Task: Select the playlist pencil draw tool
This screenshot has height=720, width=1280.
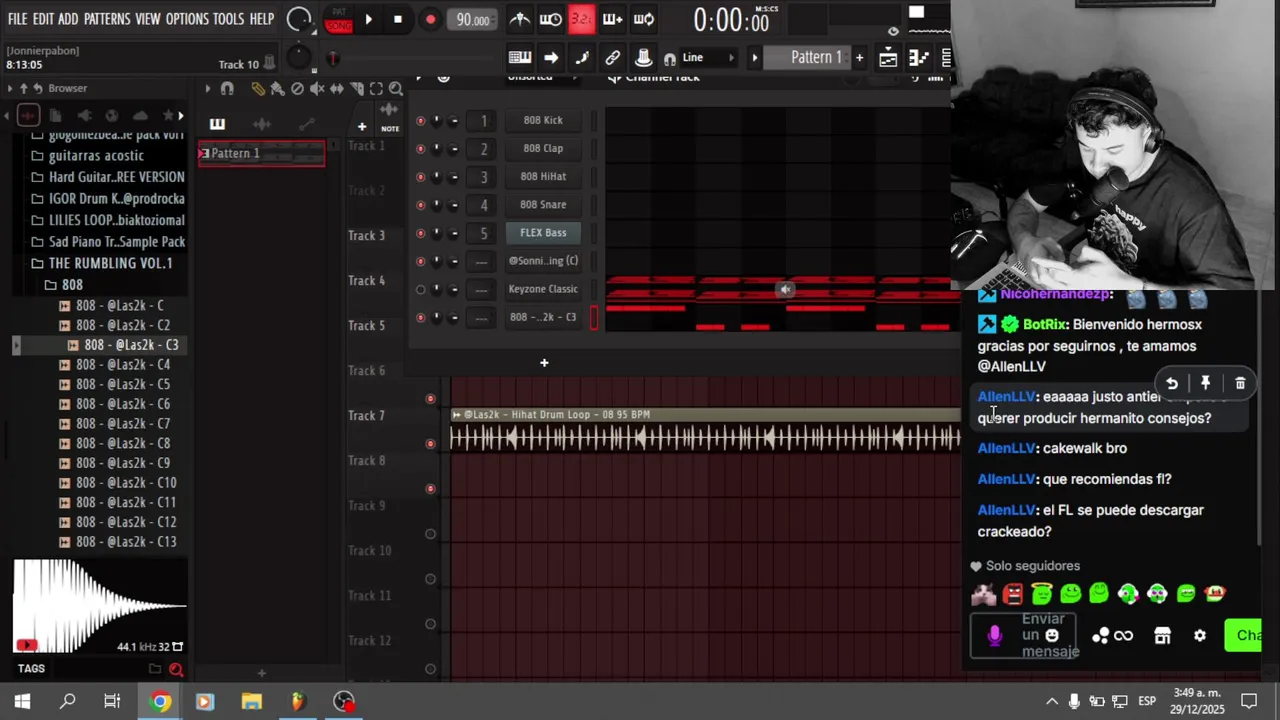Action: [x=258, y=89]
